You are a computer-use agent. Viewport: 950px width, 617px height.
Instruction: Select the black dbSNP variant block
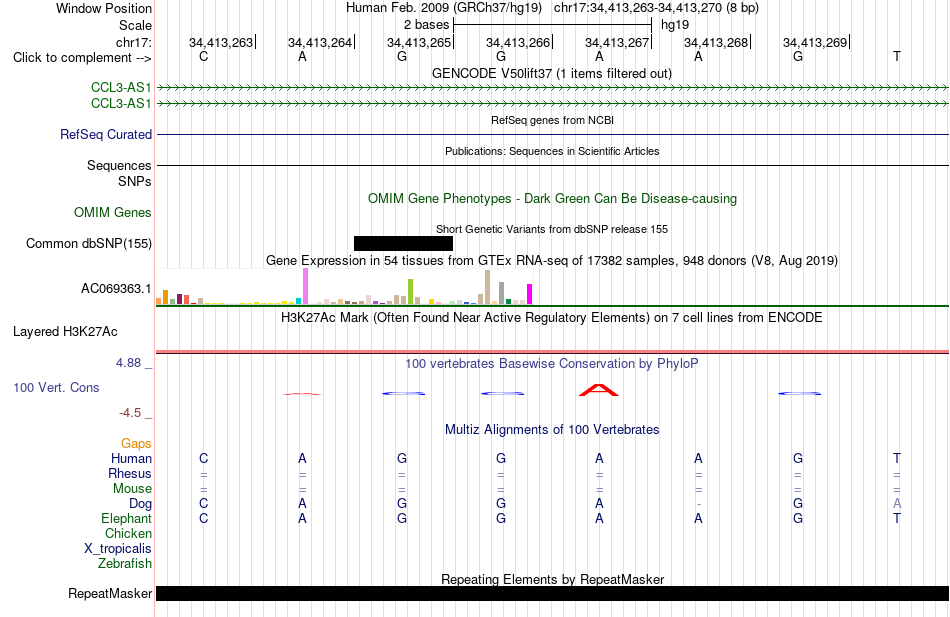pos(404,243)
